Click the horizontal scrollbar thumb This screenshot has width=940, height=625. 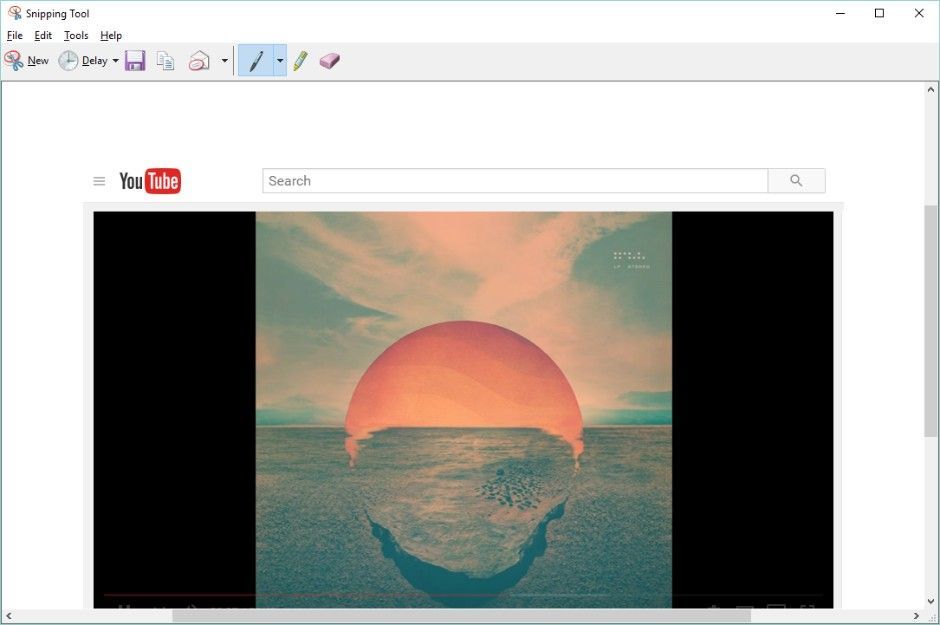point(462,615)
